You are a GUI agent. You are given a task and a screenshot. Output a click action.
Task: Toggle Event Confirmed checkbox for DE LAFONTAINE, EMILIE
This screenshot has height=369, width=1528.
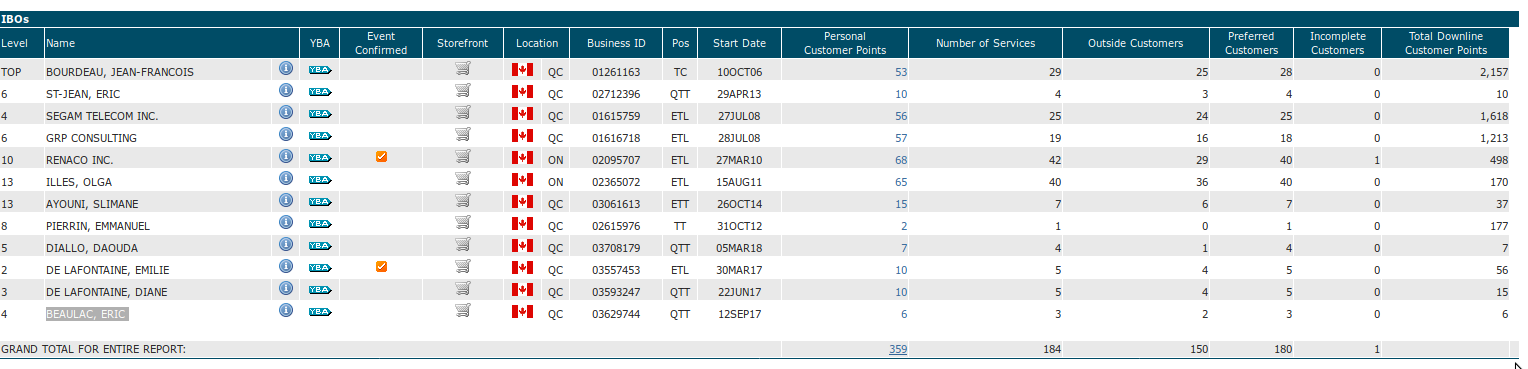(381, 267)
